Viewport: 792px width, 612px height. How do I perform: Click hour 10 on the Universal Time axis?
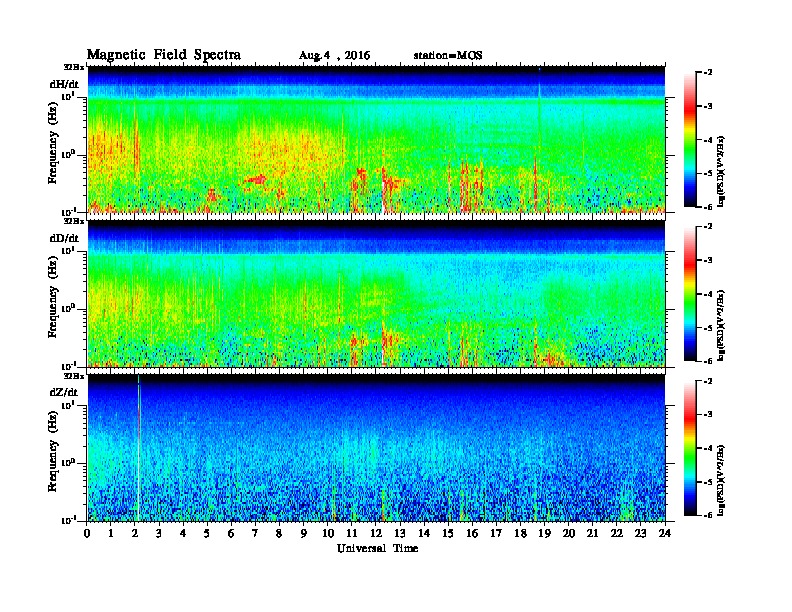point(328,534)
